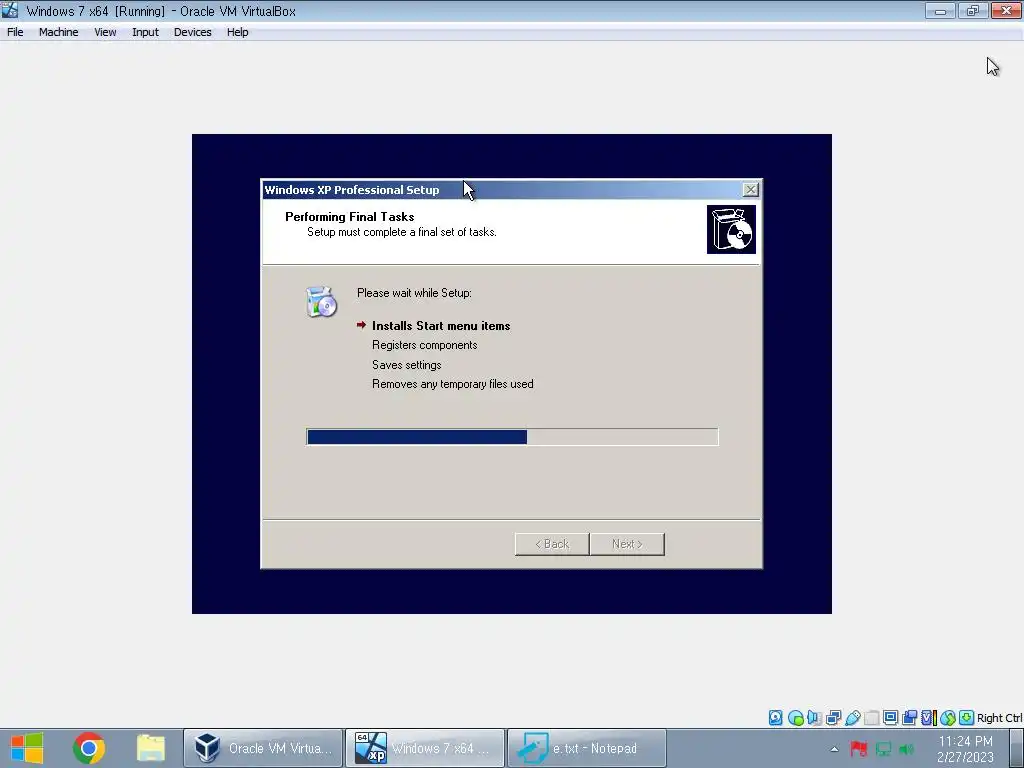Click the optical disk status icon
This screenshot has height=768, width=1024.
(x=795, y=718)
